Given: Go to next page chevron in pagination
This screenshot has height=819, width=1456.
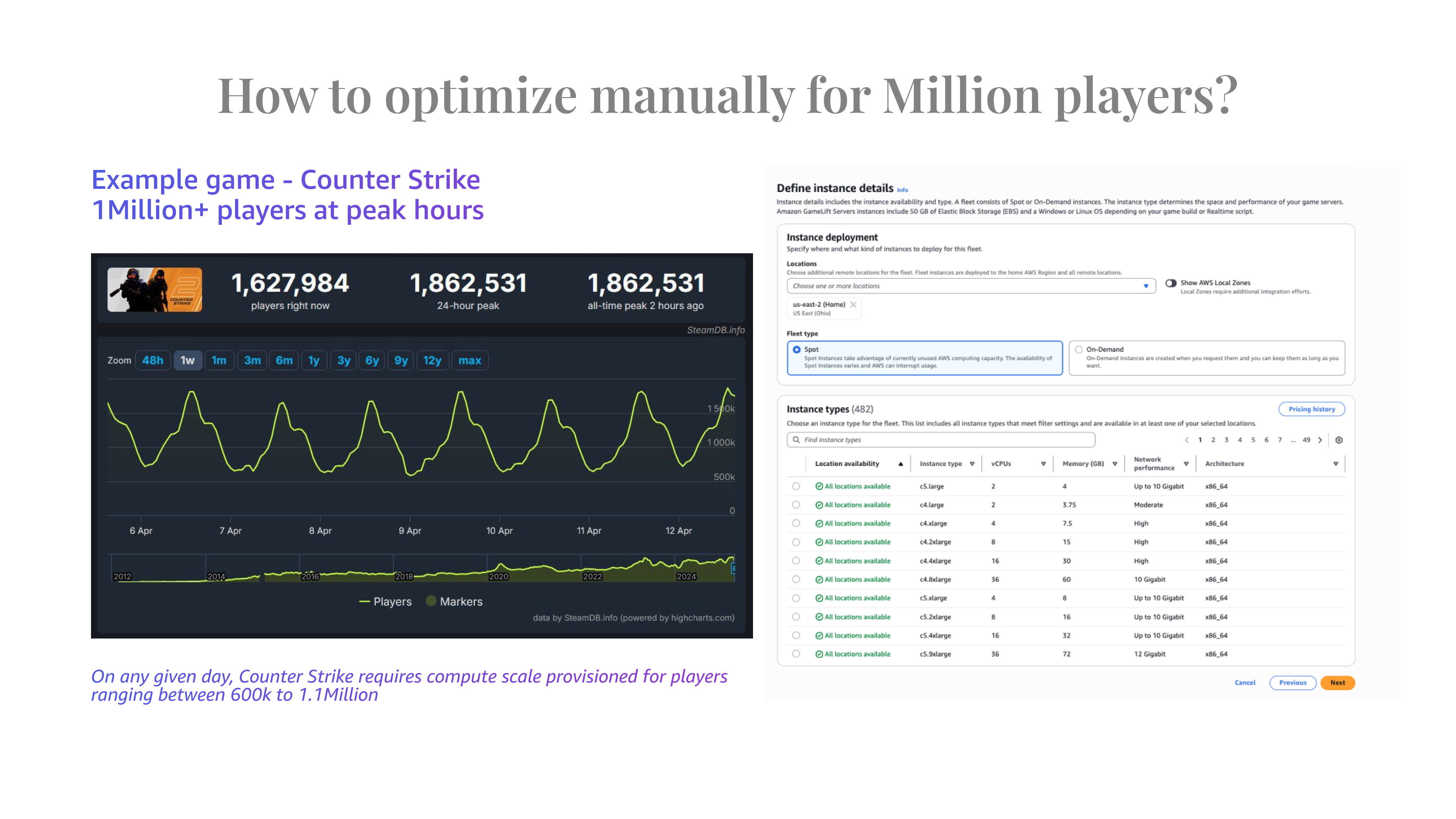Looking at the screenshot, I should click(1320, 440).
